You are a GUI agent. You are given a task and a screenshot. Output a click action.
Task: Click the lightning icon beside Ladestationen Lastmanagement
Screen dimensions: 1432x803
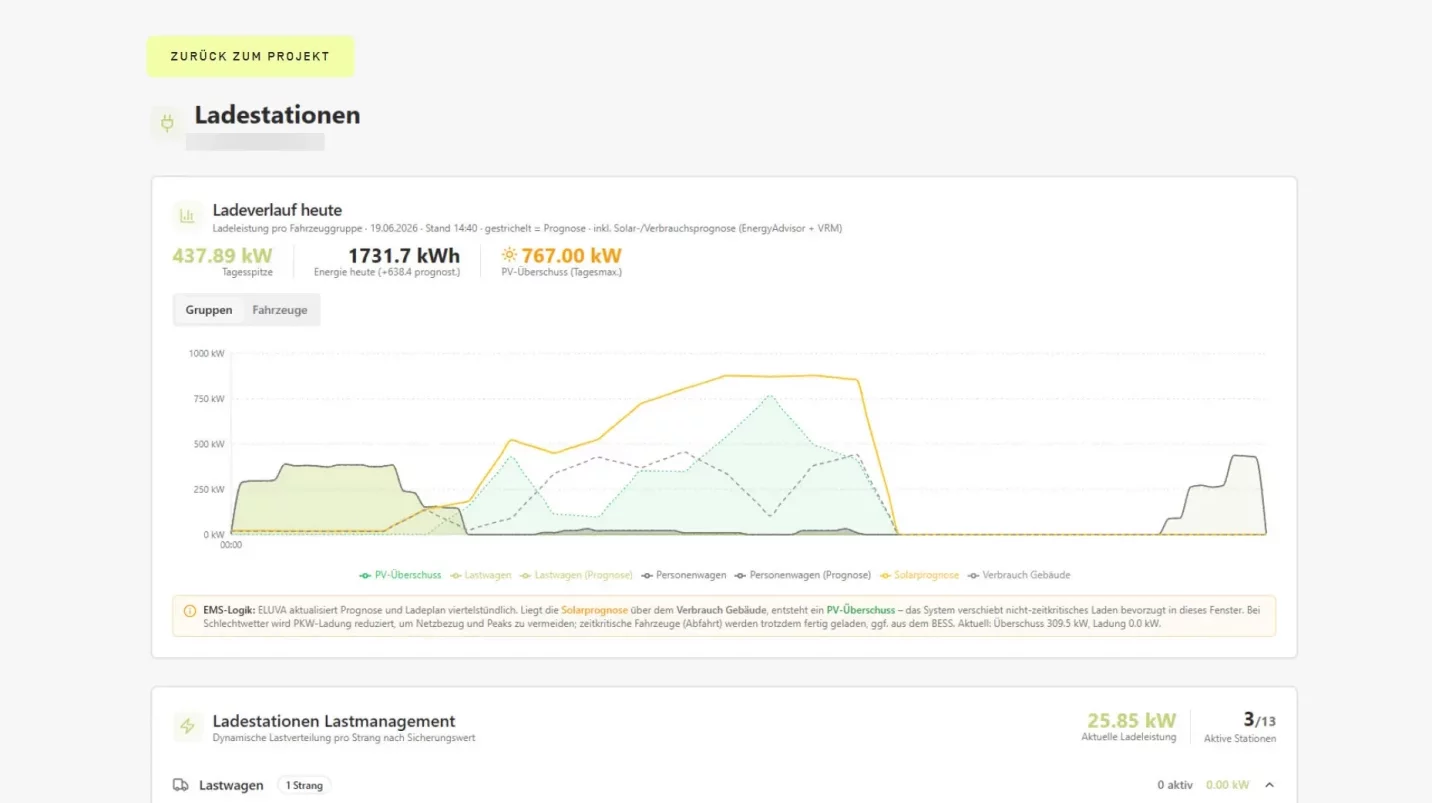(187, 726)
